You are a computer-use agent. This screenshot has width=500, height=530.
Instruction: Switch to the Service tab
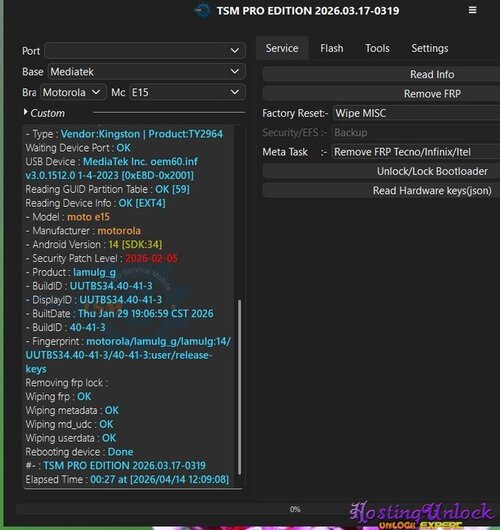282,48
